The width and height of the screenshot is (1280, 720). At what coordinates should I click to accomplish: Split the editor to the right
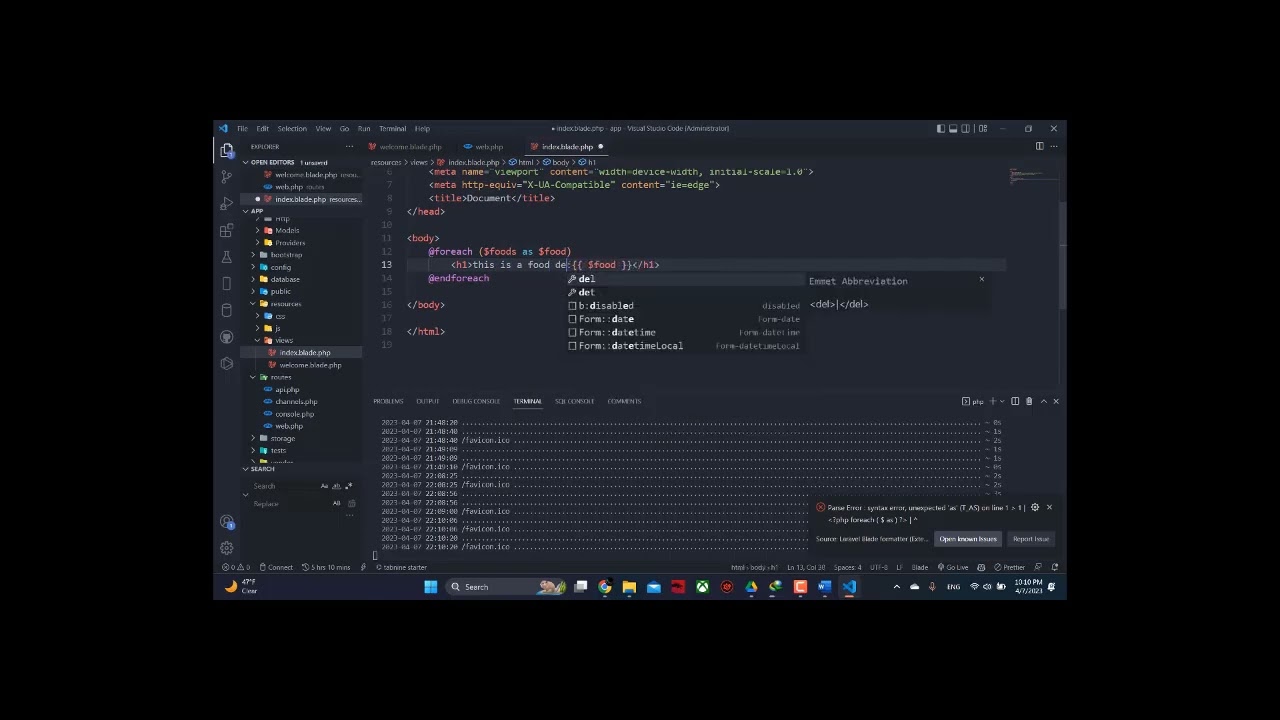1039,146
